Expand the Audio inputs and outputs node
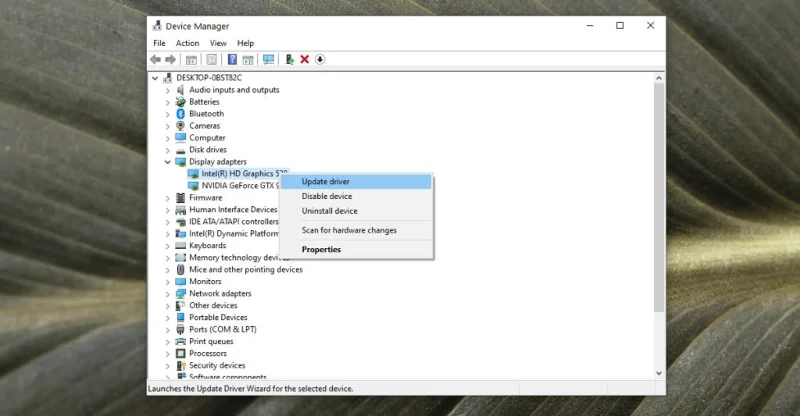Viewport: 800px width, 416px height. coord(167,90)
